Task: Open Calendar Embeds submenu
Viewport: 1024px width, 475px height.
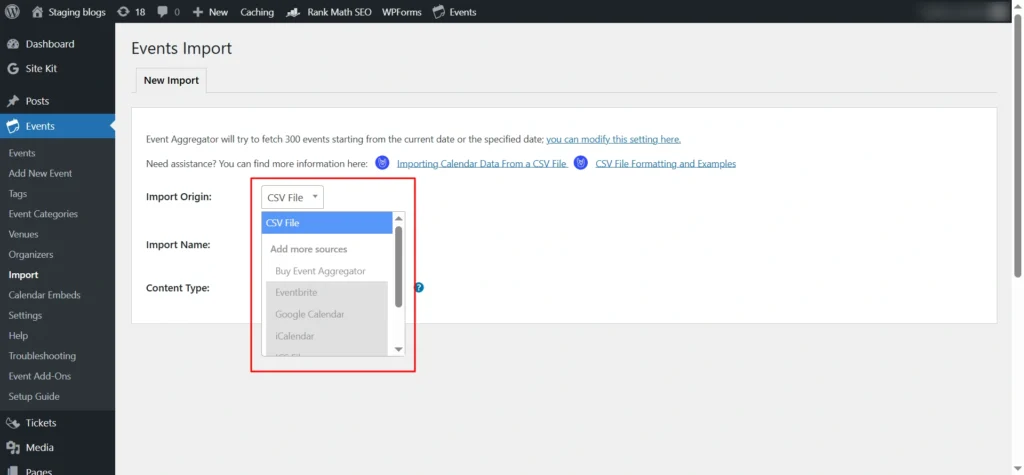Action: 44,295
